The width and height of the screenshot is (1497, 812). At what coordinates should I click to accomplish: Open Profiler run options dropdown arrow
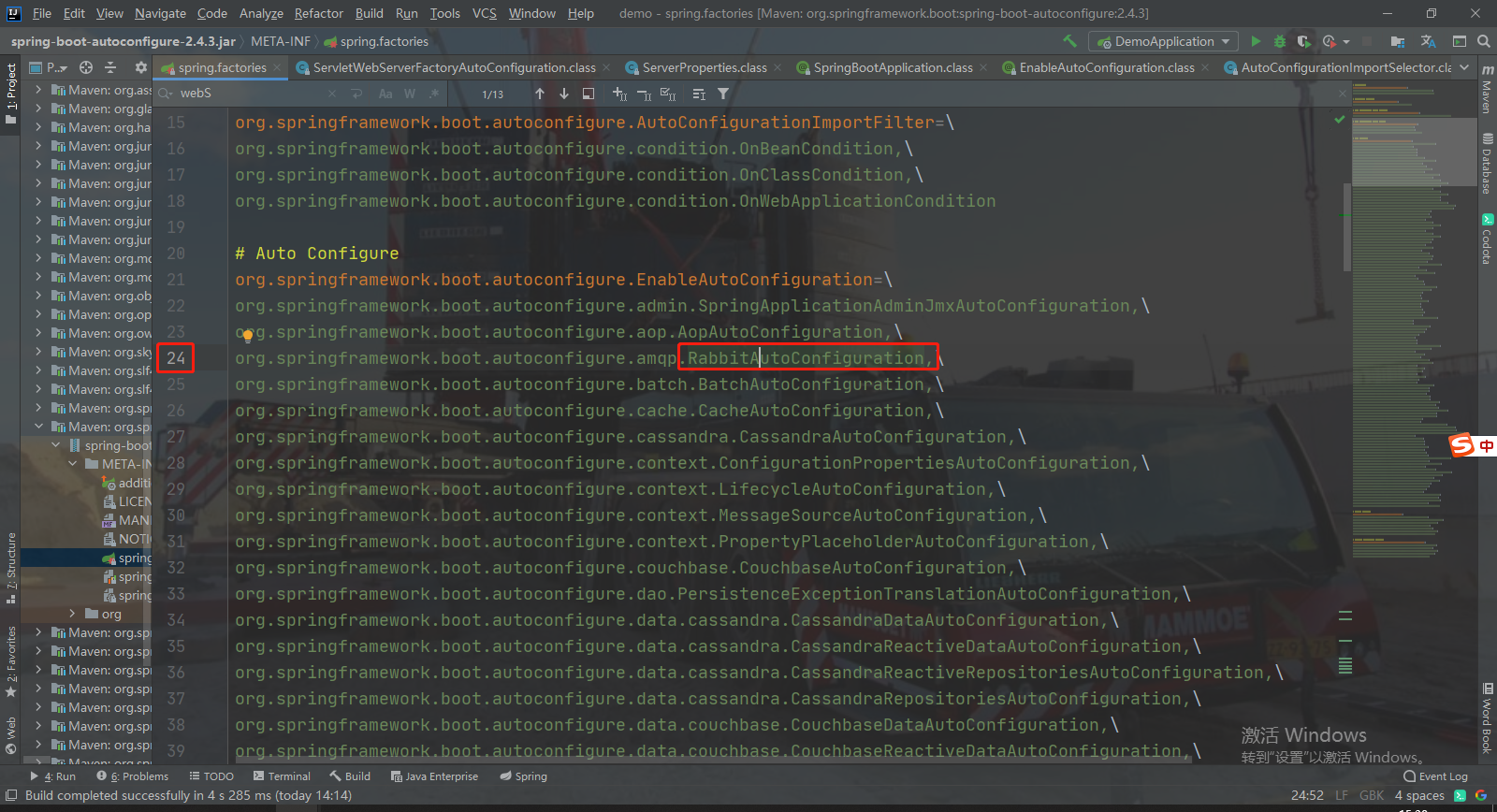click(1346, 41)
